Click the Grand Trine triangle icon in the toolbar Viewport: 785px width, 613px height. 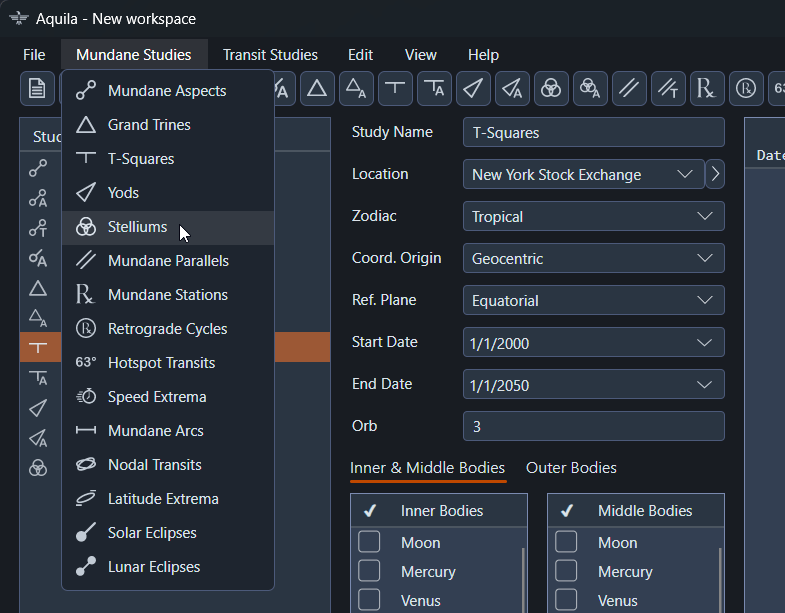click(x=317, y=89)
